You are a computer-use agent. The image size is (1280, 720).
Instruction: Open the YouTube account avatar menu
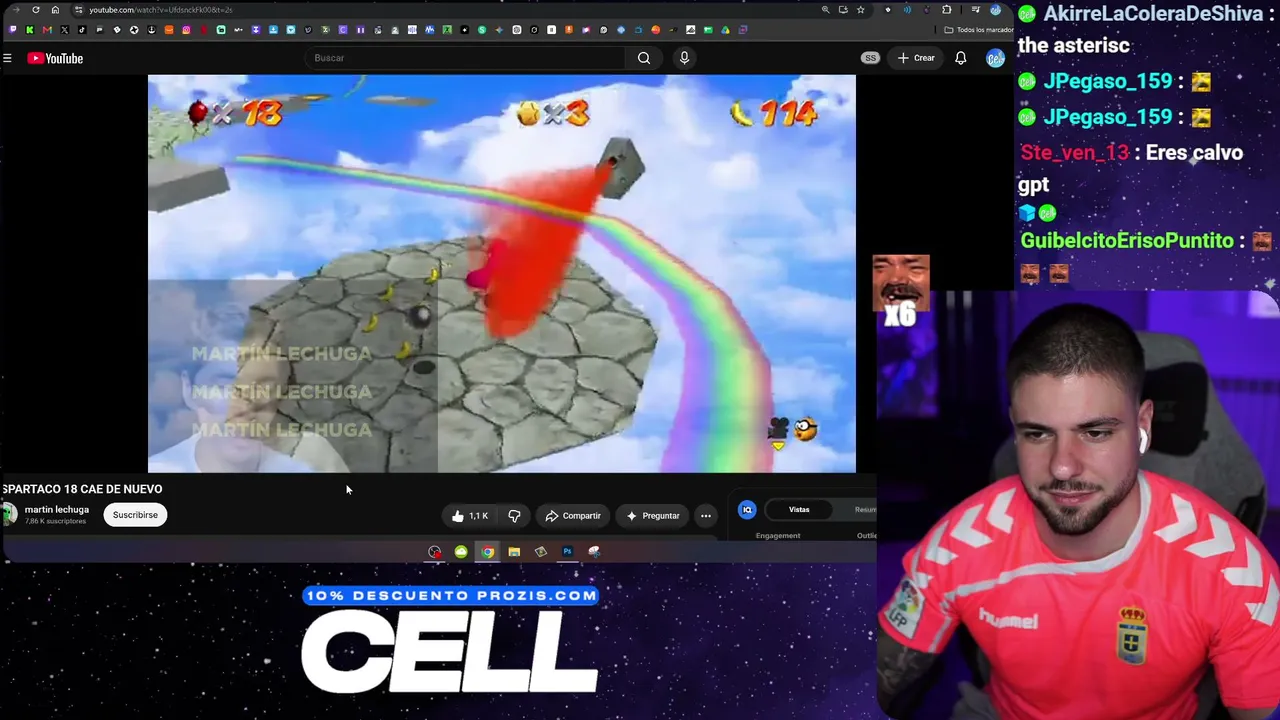coord(995,58)
